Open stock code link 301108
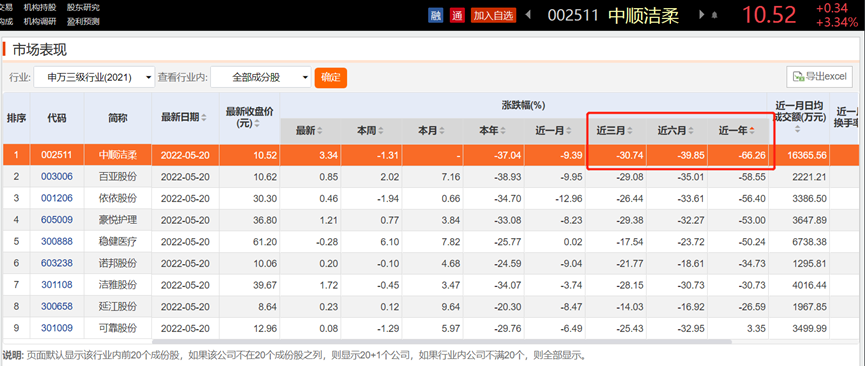The image size is (865, 366). click(x=57, y=285)
